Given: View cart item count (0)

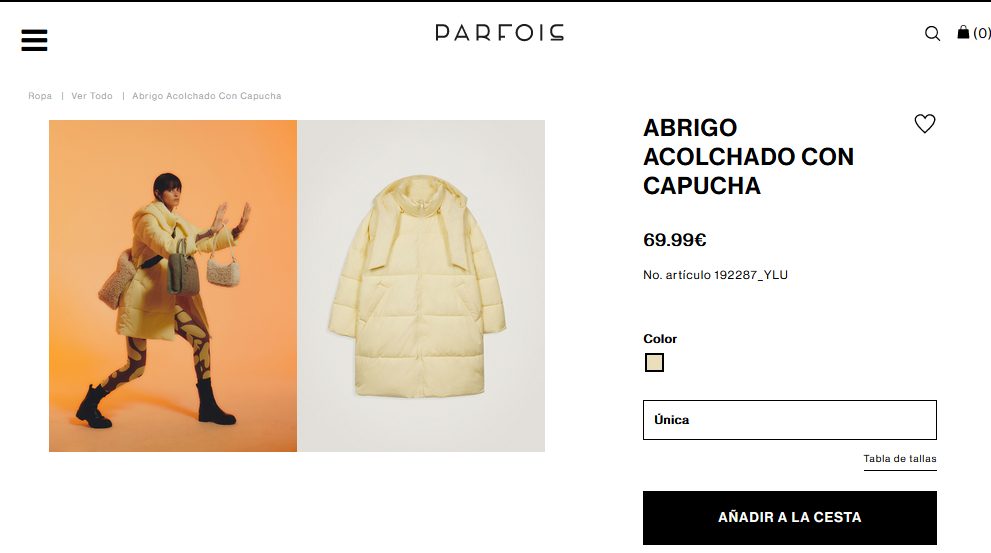Looking at the screenshot, I should click(x=982, y=33).
